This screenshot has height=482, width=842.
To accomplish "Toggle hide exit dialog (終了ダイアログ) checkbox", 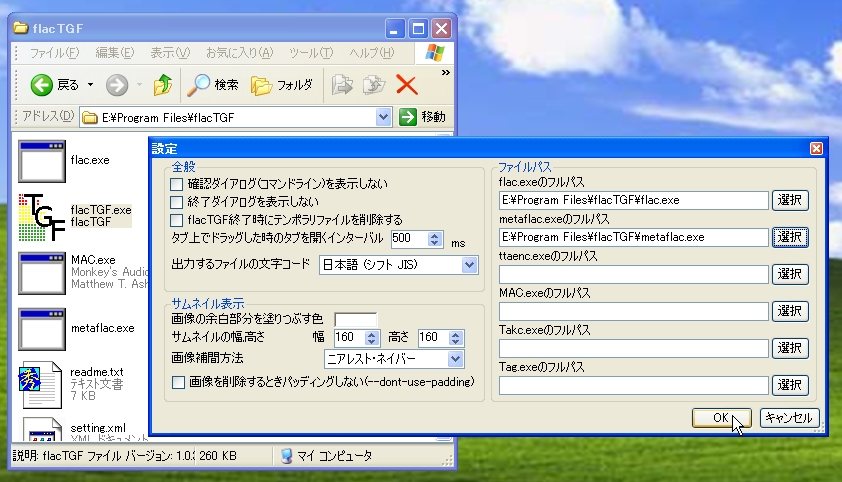I will [177, 202].
